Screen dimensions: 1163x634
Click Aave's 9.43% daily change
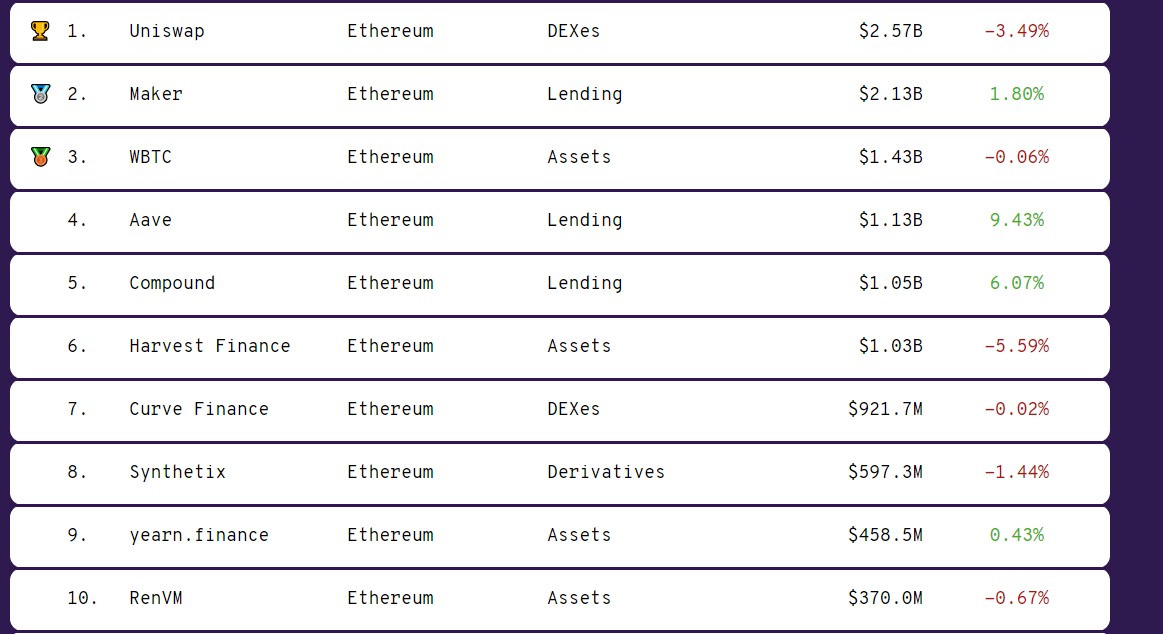pyautogui.click(x=1017, y=219)
